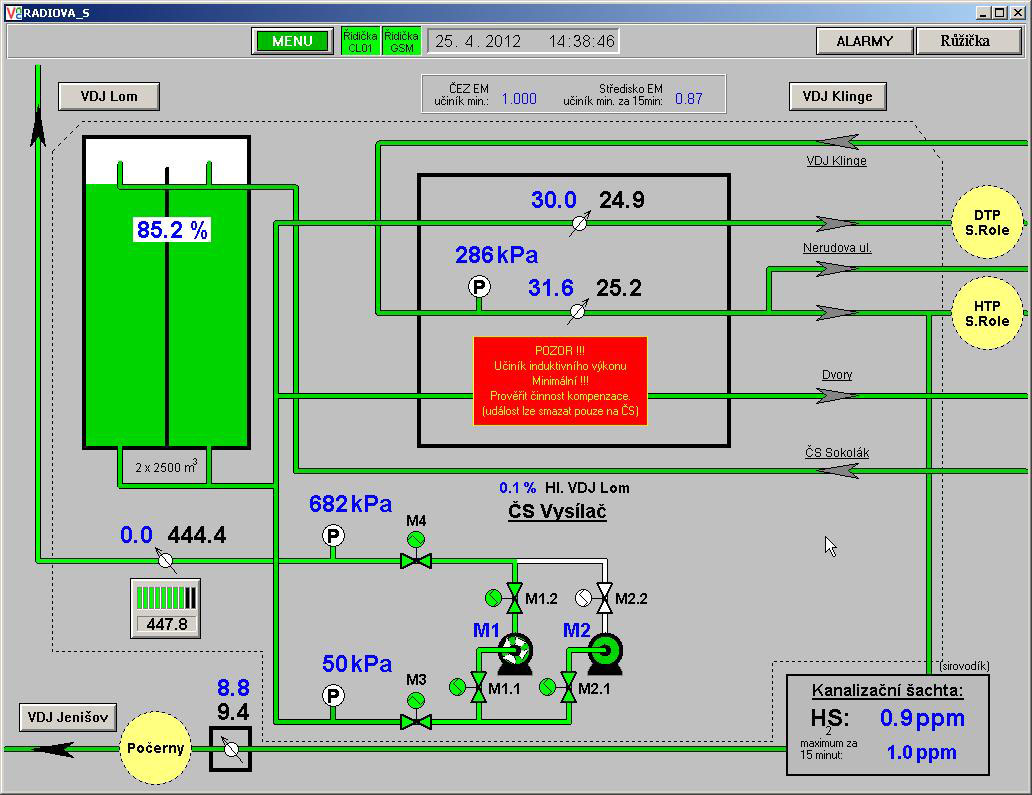Click the 447.8 bar graph level indicator
This screenshot has width=1032, height=795.
click(x=167, y=608)
